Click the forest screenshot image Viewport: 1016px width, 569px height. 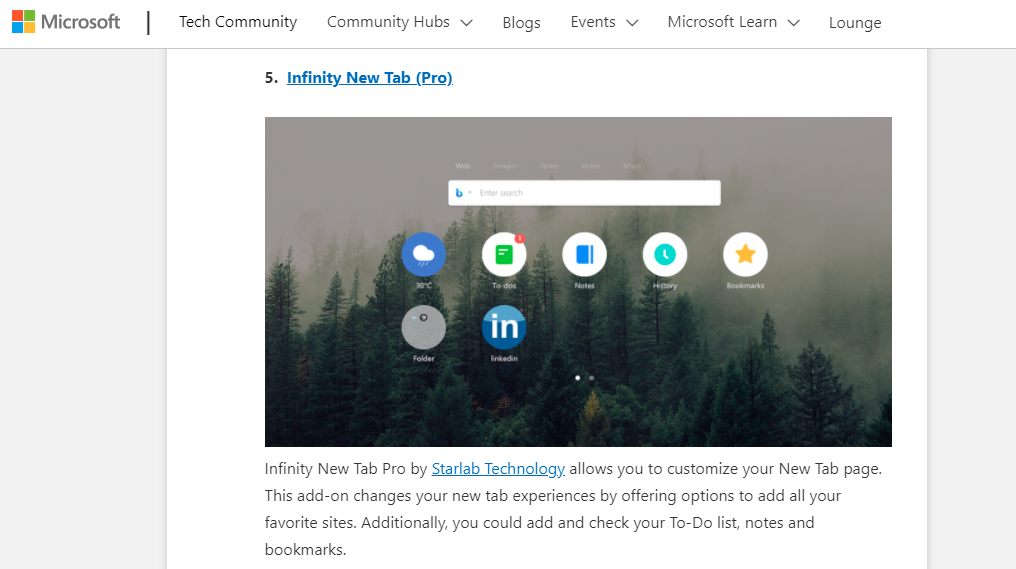(578, 282)
